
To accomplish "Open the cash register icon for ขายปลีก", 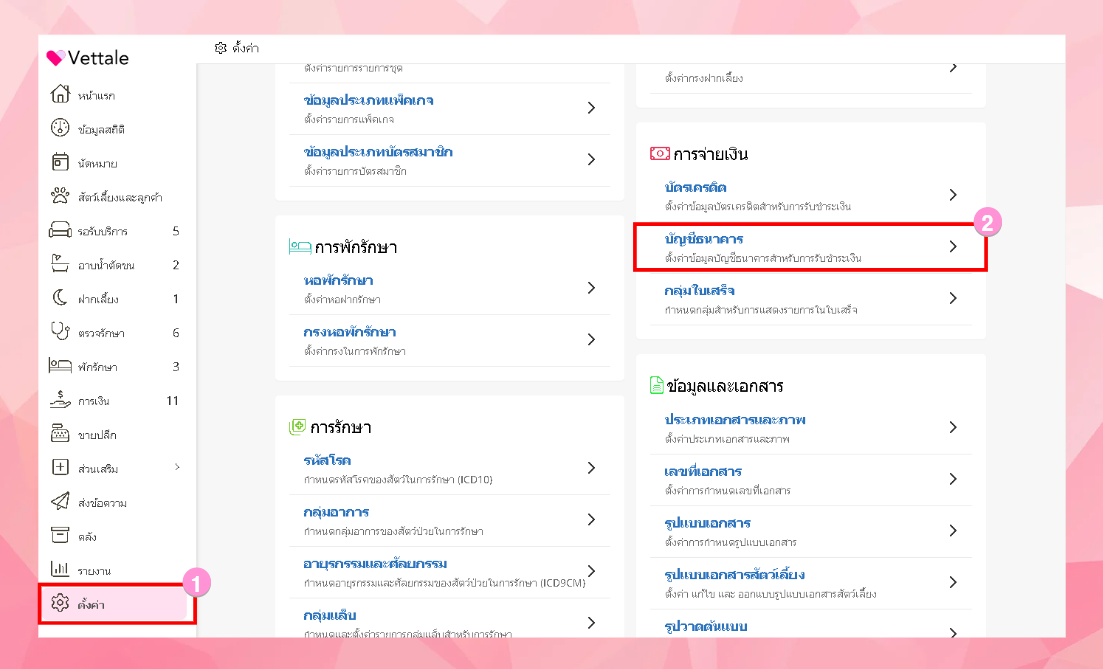I will point(60,434).
